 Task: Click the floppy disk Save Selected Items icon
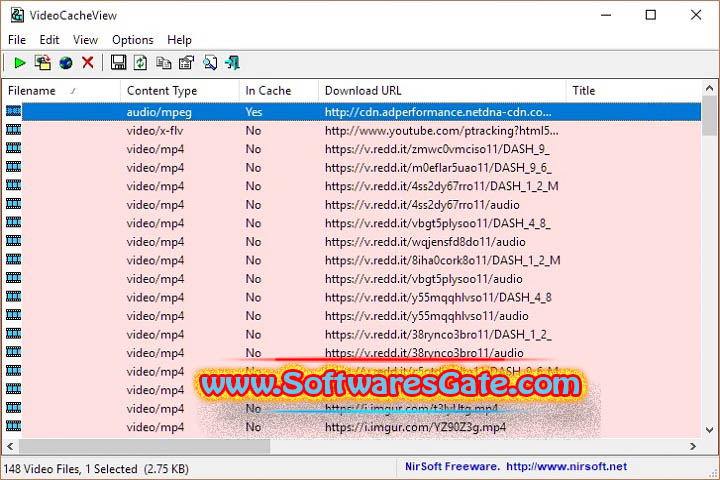pos(118,62)
